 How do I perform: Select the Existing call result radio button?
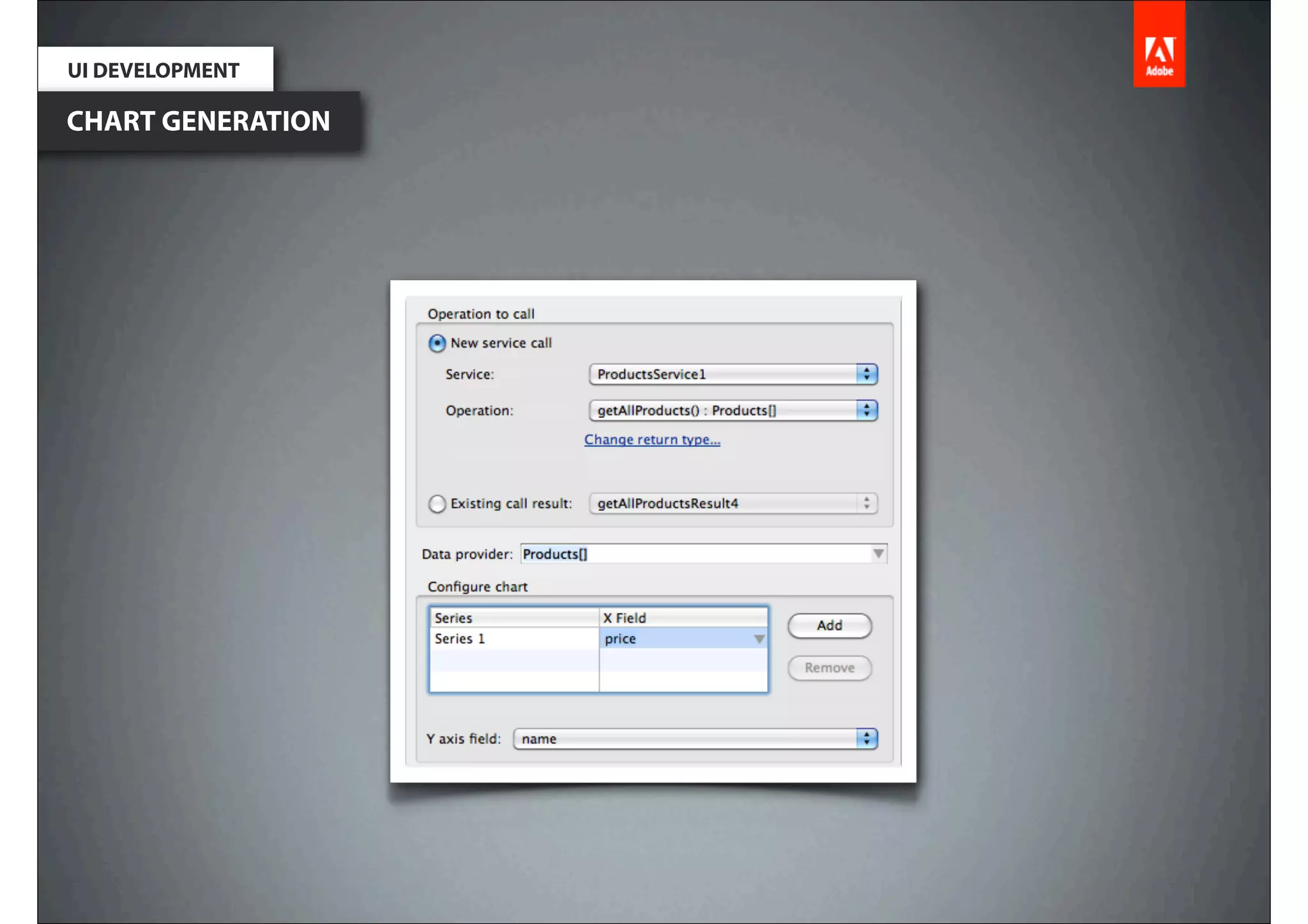(437, 504)
